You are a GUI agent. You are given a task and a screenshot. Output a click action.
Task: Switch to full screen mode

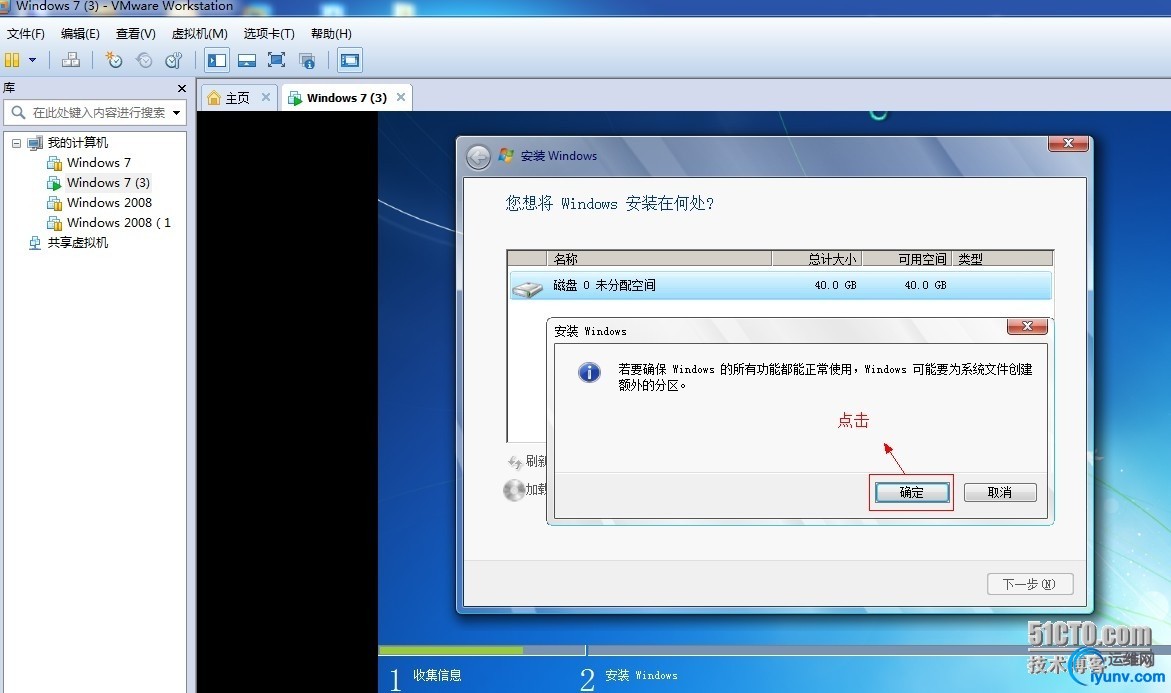(x=276, y=60)
